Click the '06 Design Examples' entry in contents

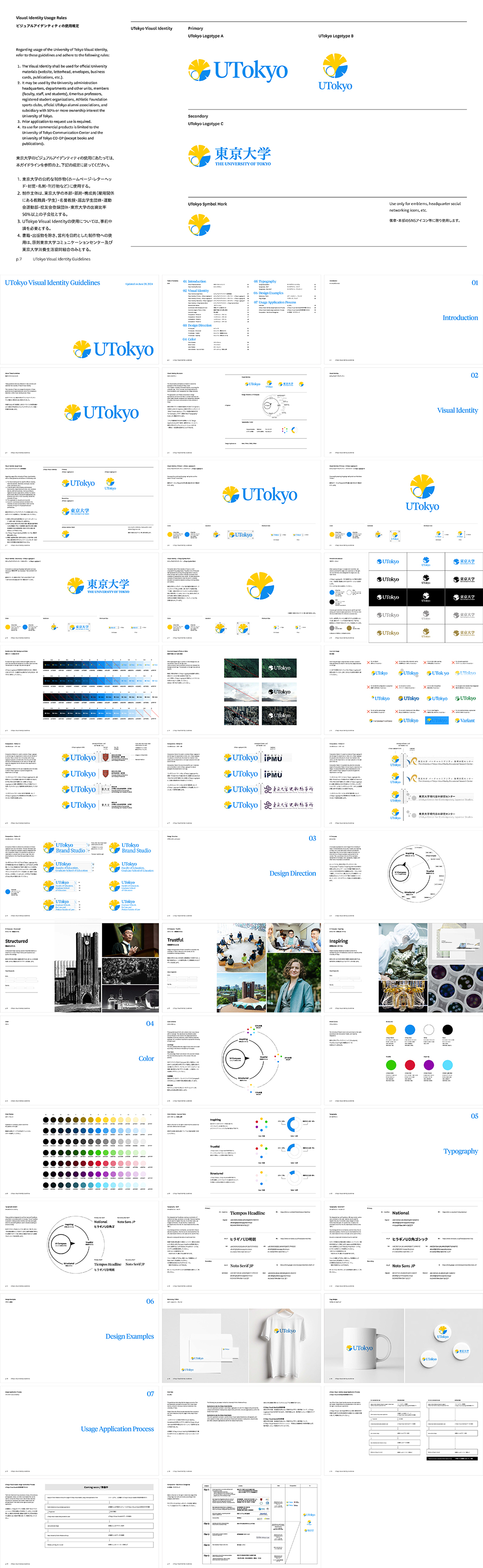click(269, 293)
